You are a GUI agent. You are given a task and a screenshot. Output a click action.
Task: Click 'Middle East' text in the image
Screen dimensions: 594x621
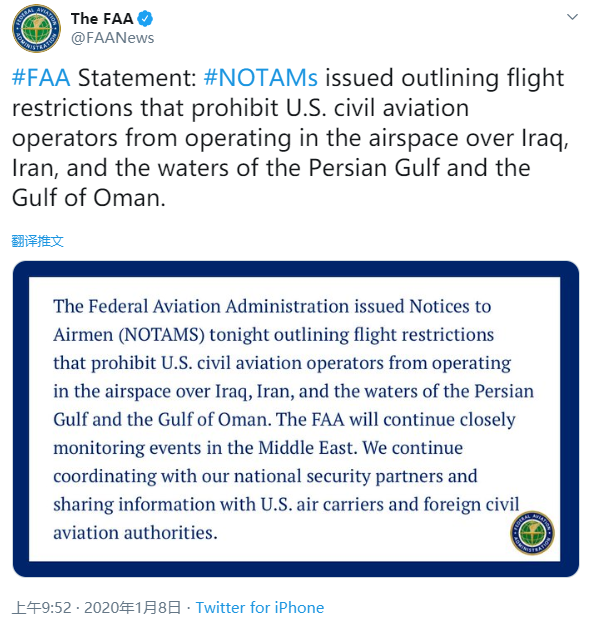(305, 448)
